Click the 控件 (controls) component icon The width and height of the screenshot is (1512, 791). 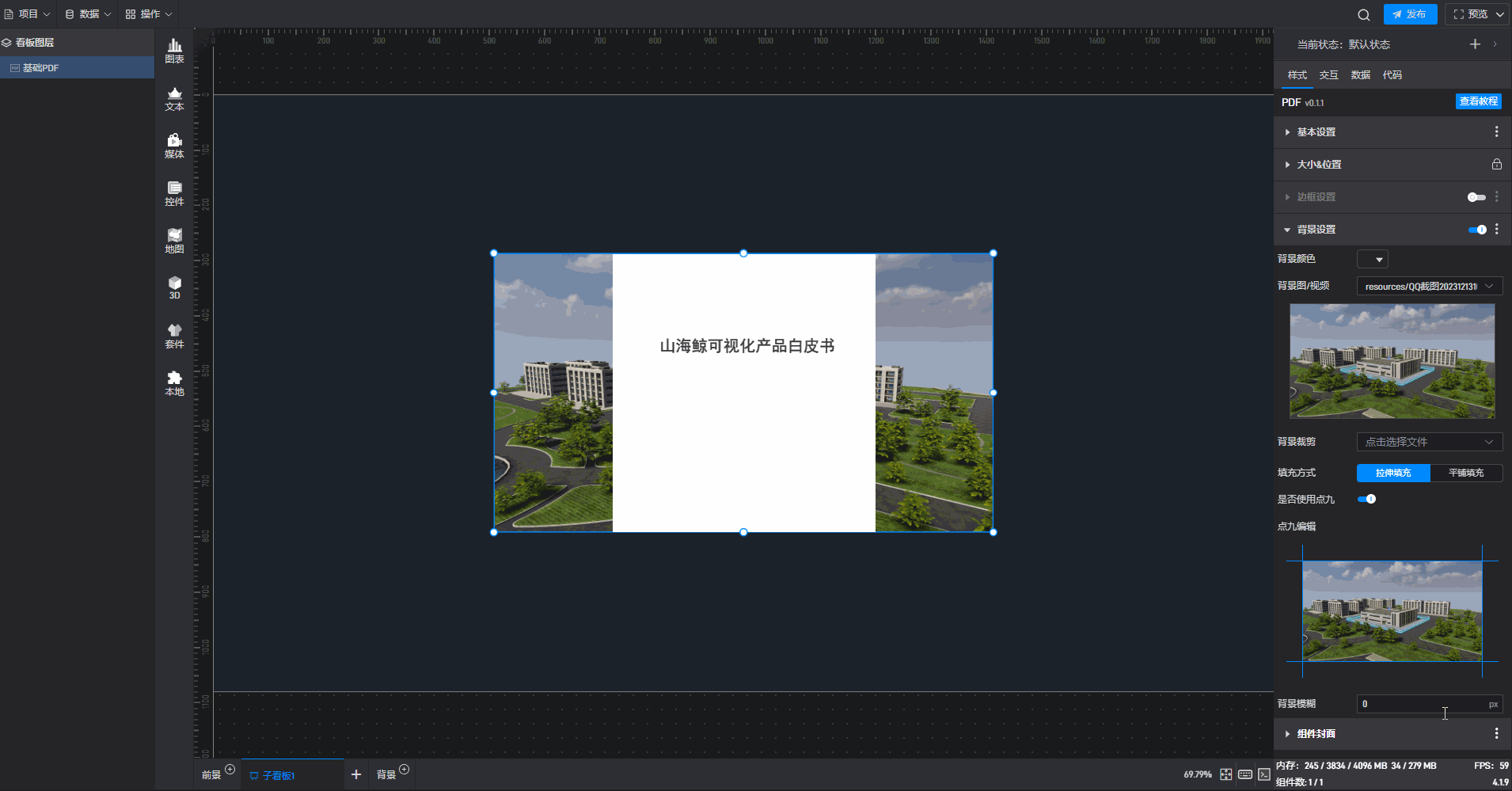[174, 193]
